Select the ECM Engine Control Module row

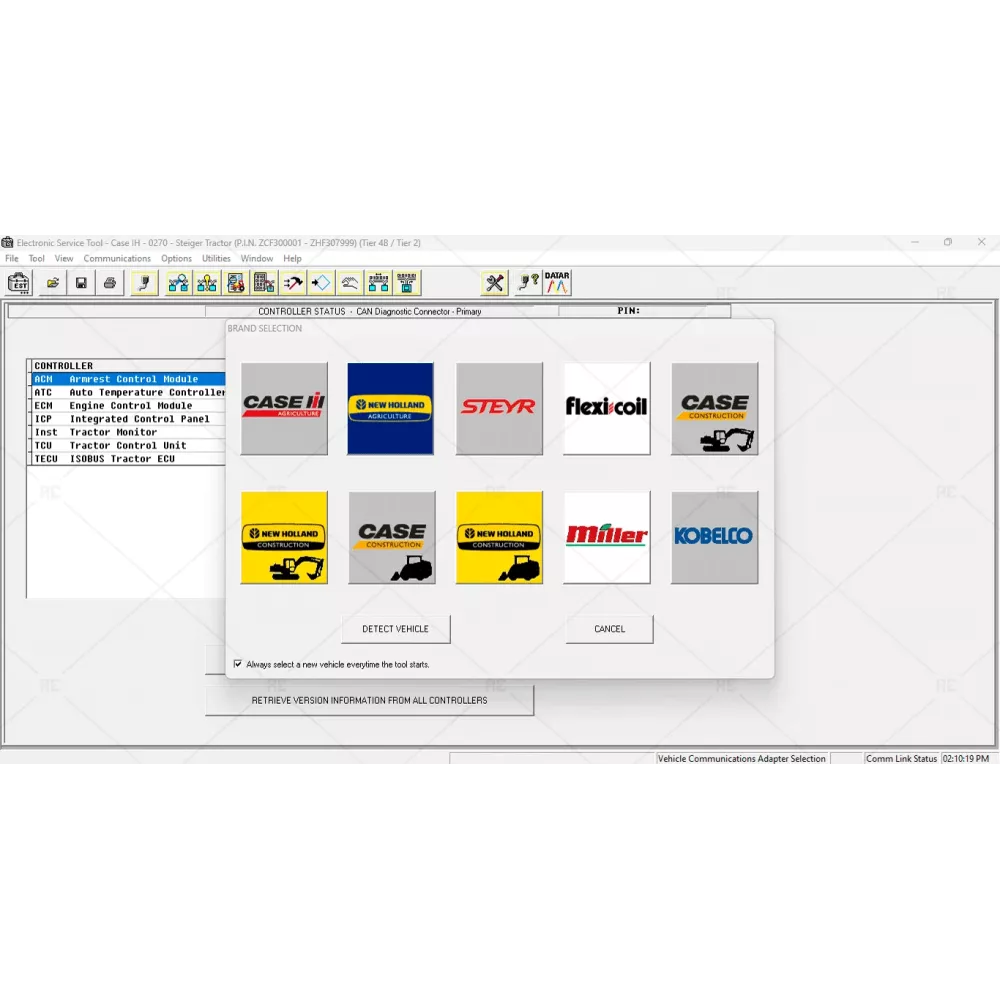[x=130, y=406]
